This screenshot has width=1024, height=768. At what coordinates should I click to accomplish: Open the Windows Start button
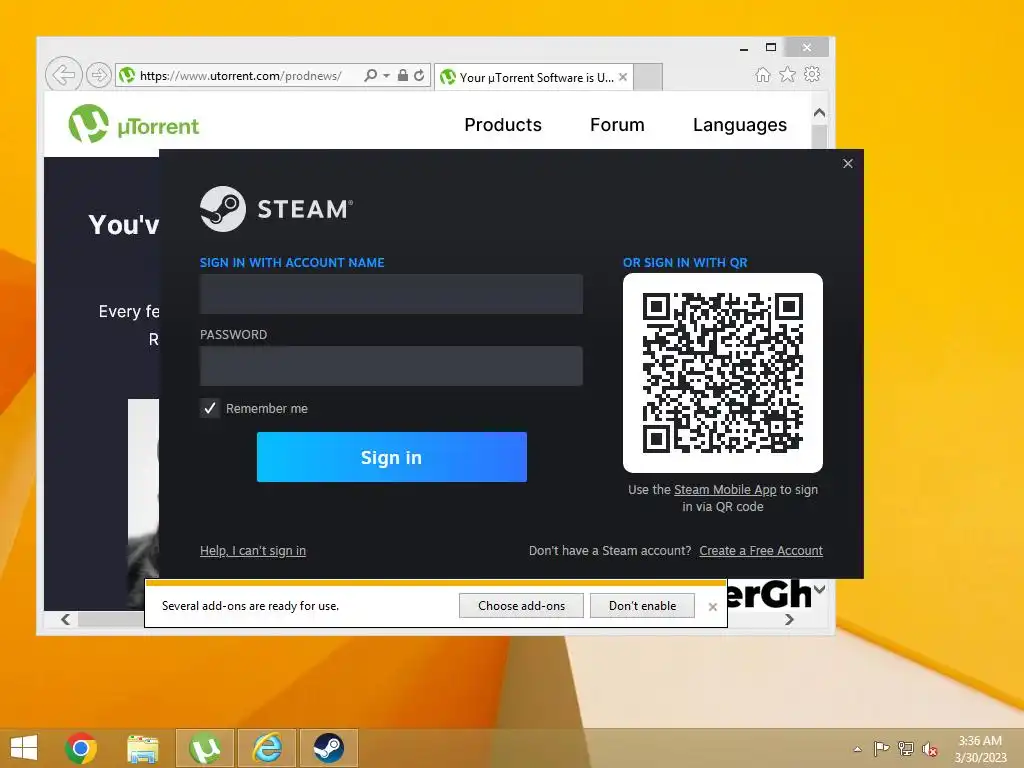coord(24,748)
